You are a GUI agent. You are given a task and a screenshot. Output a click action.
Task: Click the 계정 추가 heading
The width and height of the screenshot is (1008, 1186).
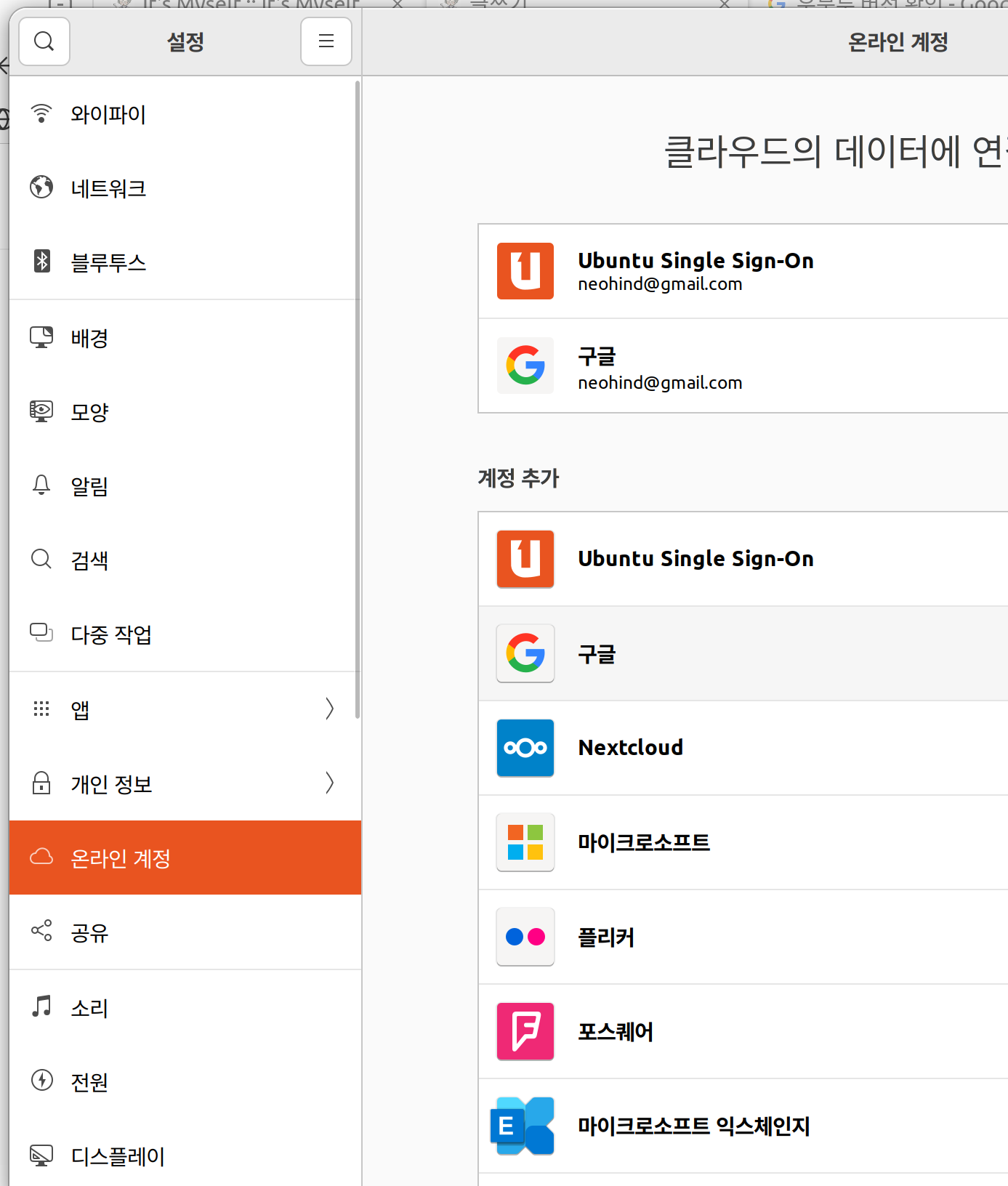[518, 477]
